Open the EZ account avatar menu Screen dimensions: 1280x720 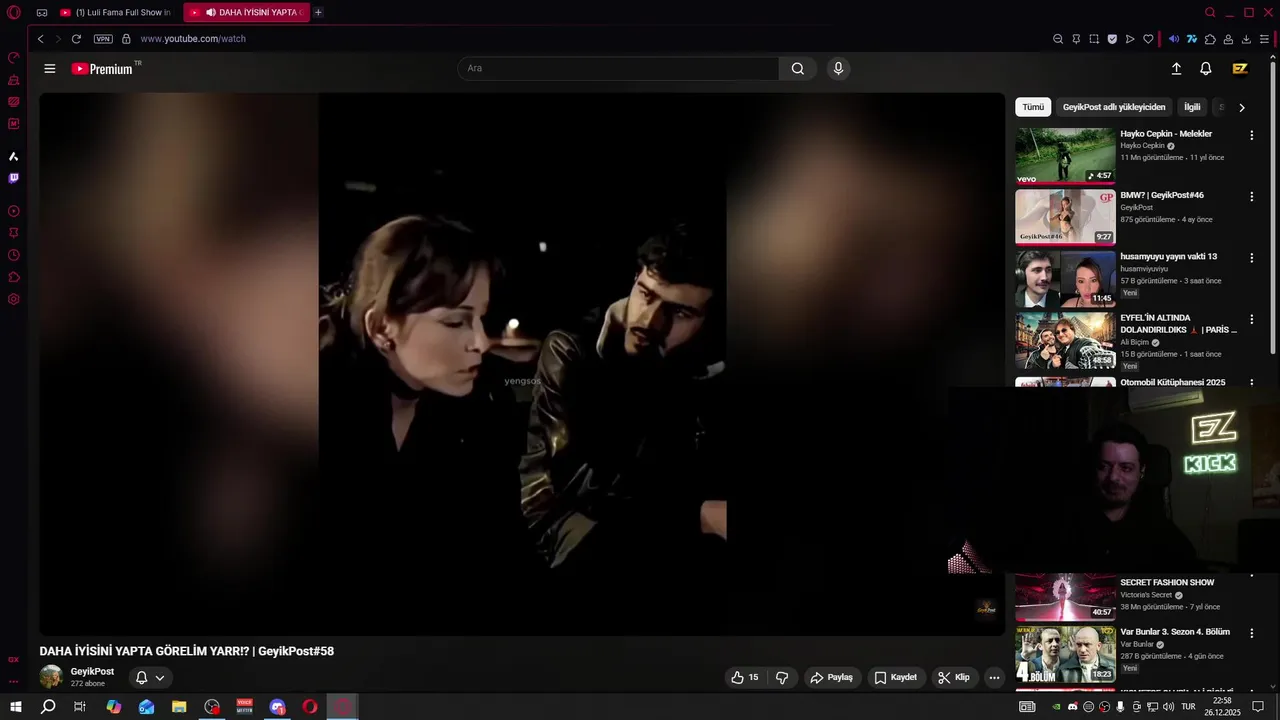click(1240, 69)
